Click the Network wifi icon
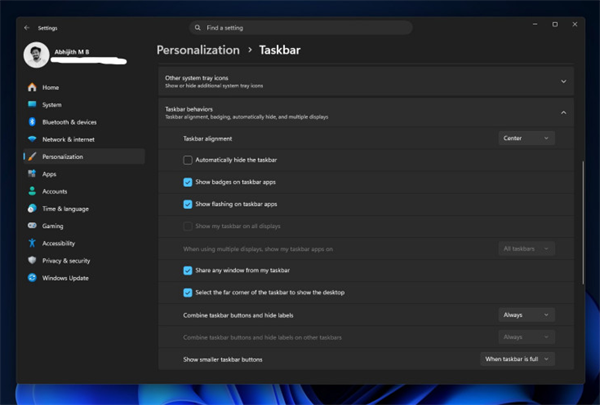The image size is (600, 405). (x=32, y=139)
